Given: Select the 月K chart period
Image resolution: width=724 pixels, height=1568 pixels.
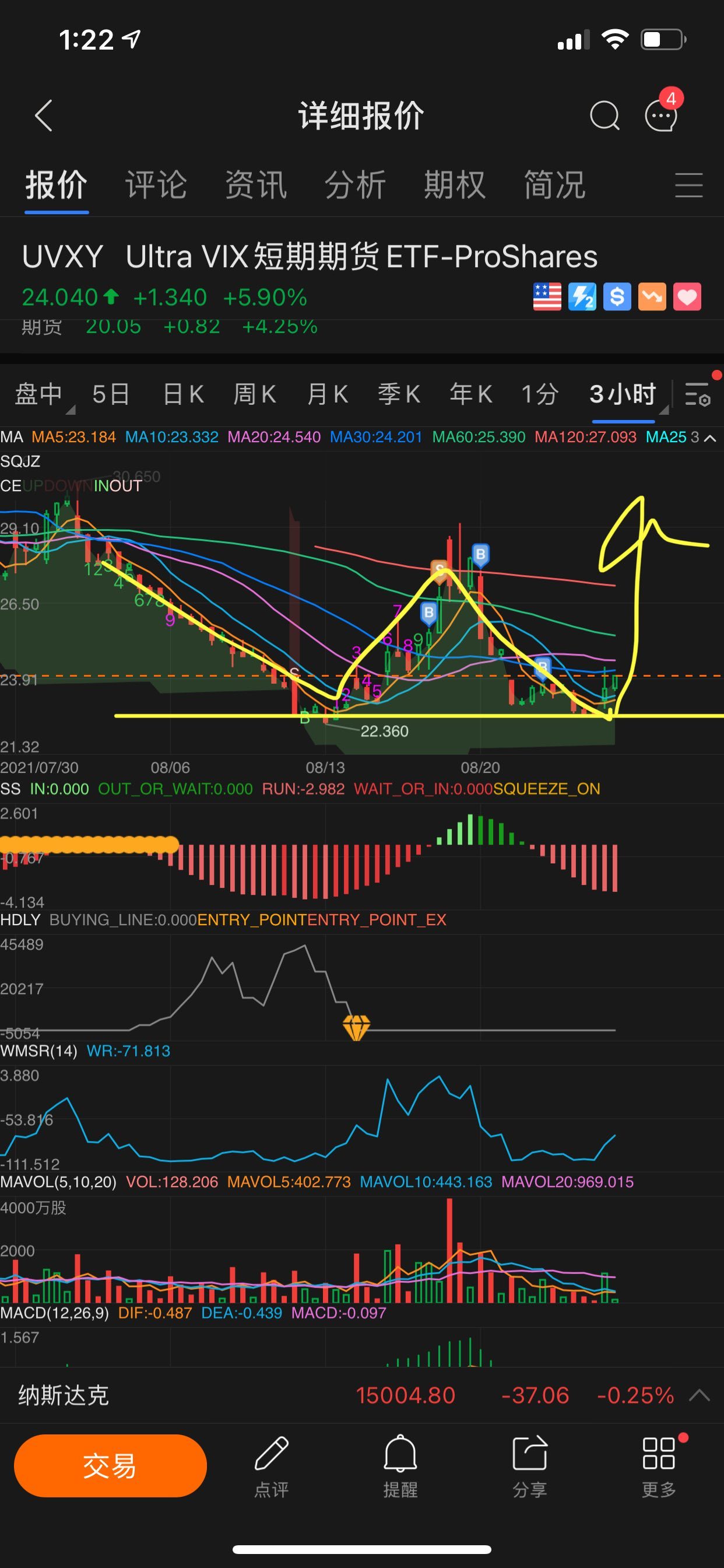Looking at the screenshot, I should click(x=328, y=394).
